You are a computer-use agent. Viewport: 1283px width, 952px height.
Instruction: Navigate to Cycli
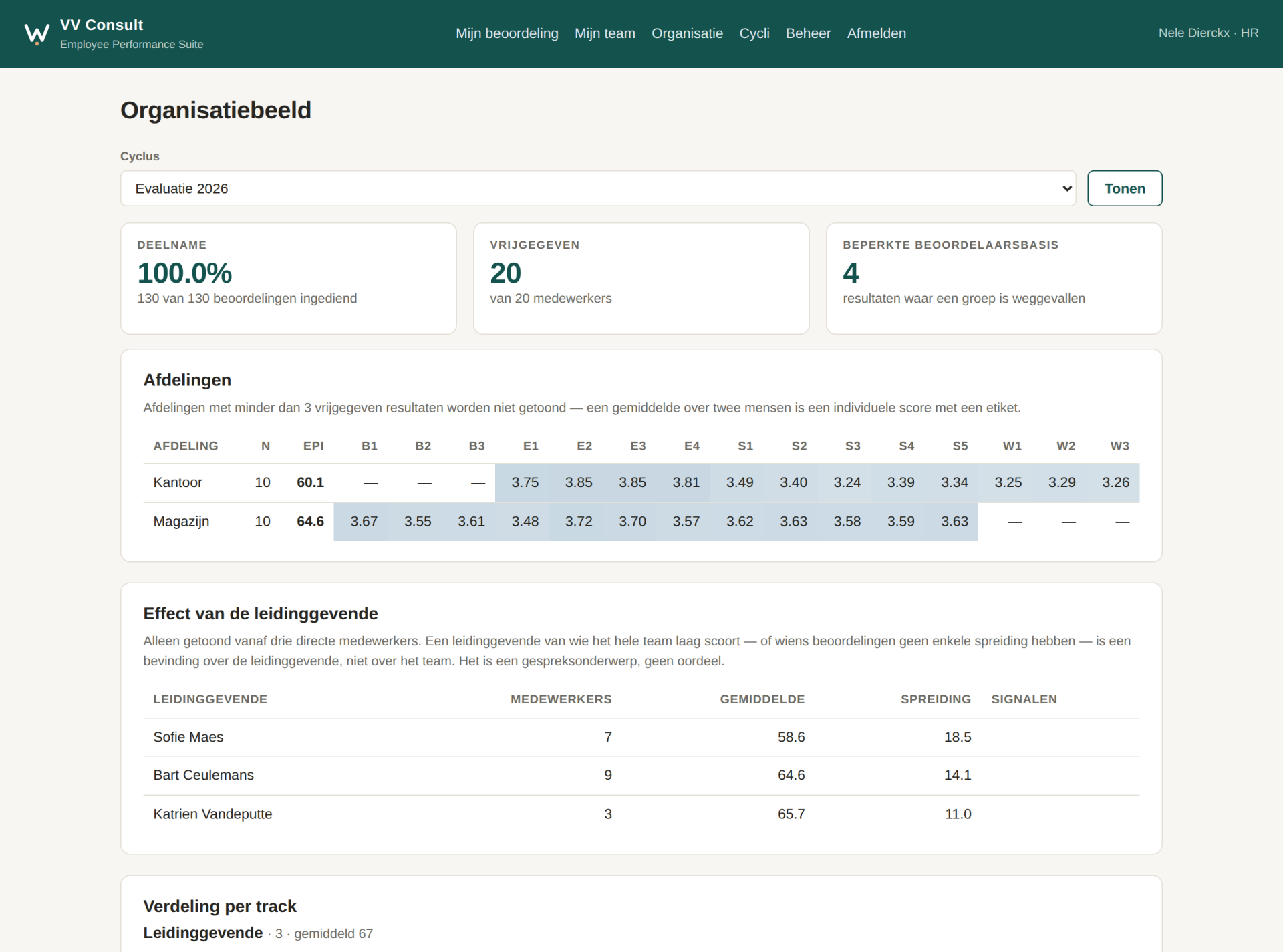tap(754, 33)
